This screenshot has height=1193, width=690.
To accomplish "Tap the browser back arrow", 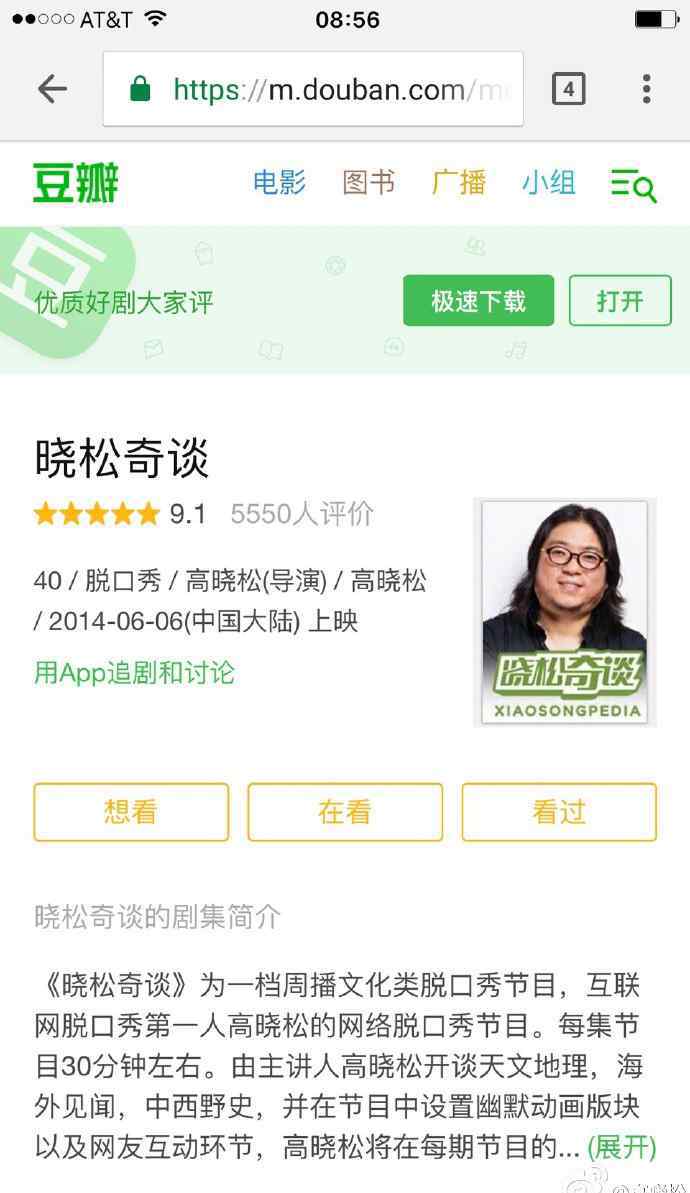I will 52,89.
